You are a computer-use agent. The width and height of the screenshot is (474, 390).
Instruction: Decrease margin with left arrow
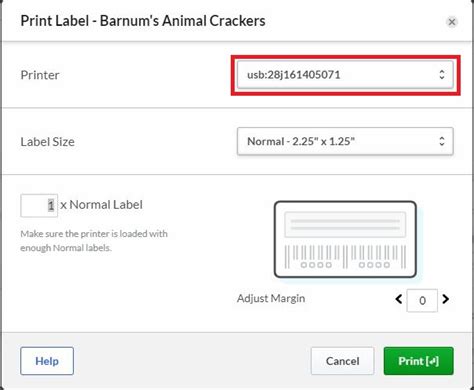[399, 299]
